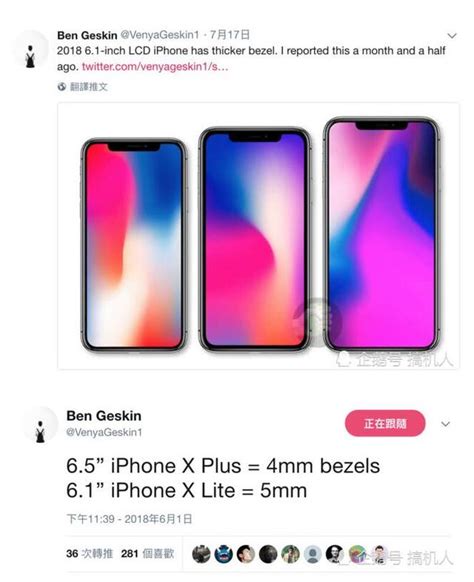The width and height of the screenshot is (474, 582).
Task: Open Ben Geskin's avatar on lower tweet
Action: [x=40, y=425]
